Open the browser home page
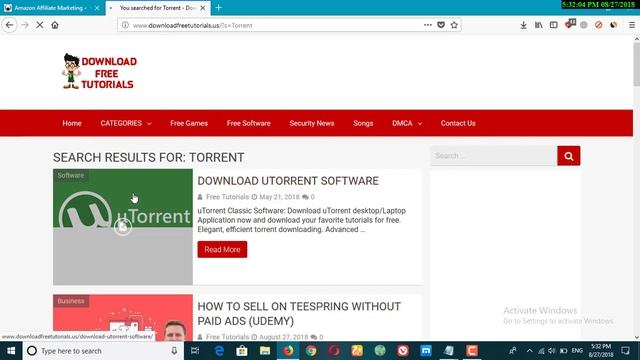Screen dimensions: 640x360 pos(55,25)
